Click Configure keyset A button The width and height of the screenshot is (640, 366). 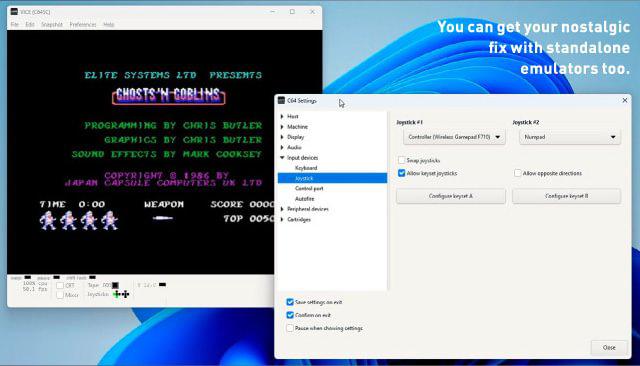click(x=451, y=196)
